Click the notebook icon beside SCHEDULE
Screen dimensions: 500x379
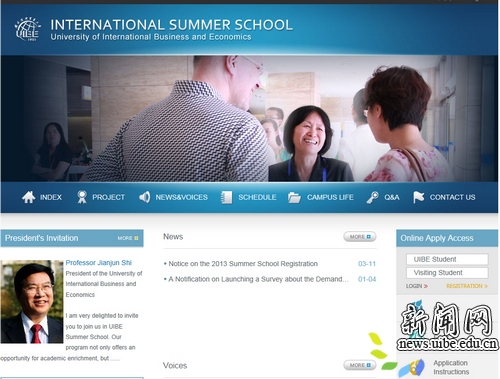226,197
